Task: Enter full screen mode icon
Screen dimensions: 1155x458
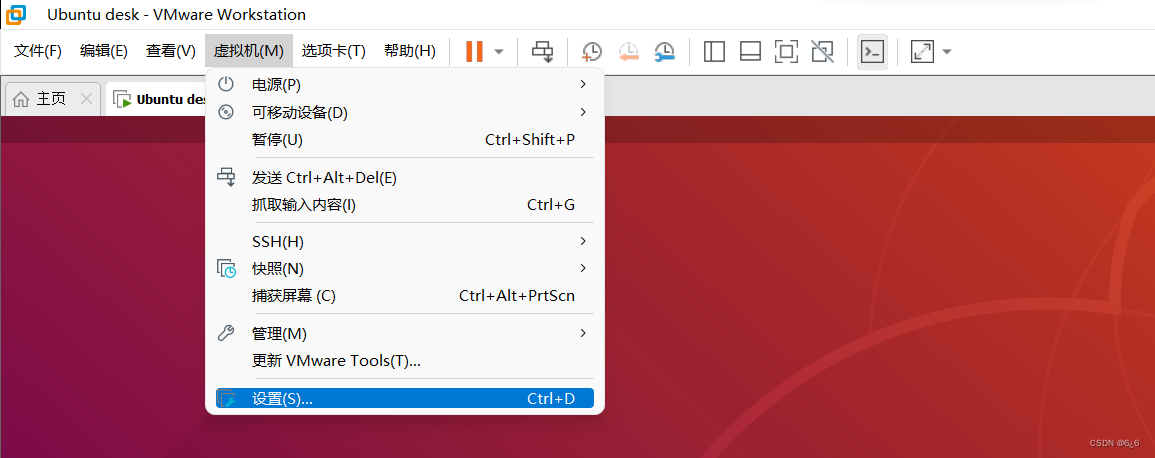Action: tap(786, 52)
